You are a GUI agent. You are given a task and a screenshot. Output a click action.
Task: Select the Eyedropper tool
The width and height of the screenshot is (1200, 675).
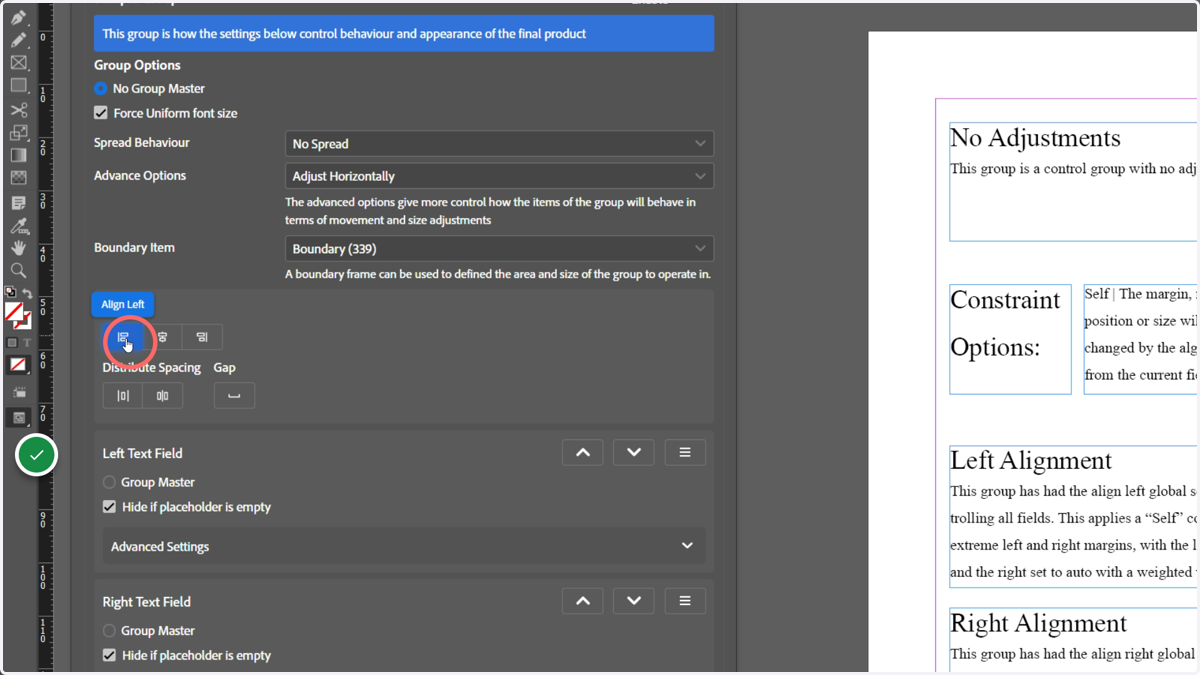18,225
